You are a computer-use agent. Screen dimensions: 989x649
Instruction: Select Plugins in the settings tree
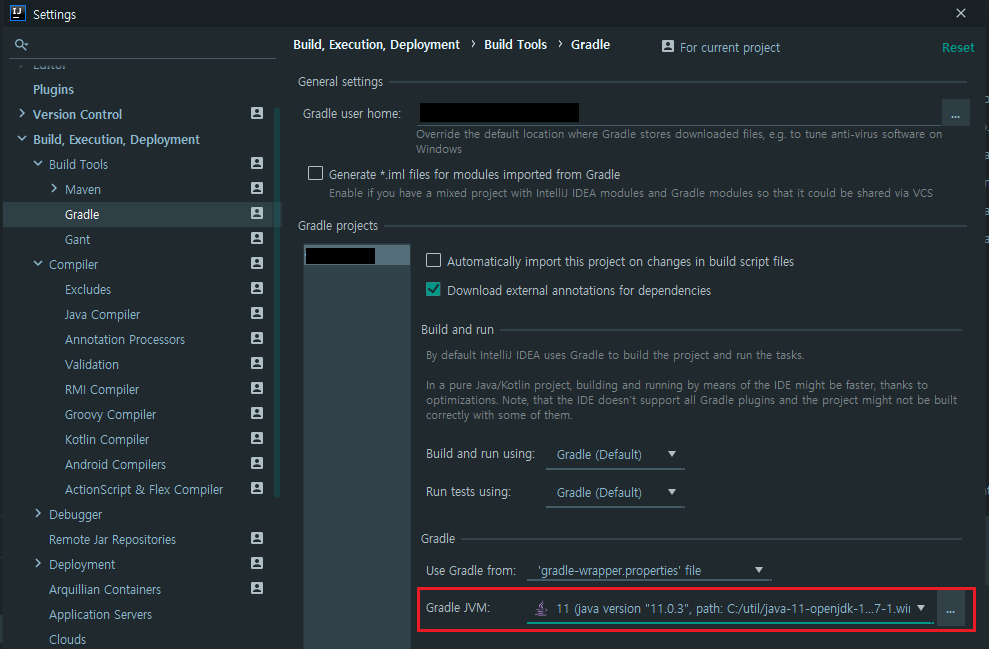[54, 90]
